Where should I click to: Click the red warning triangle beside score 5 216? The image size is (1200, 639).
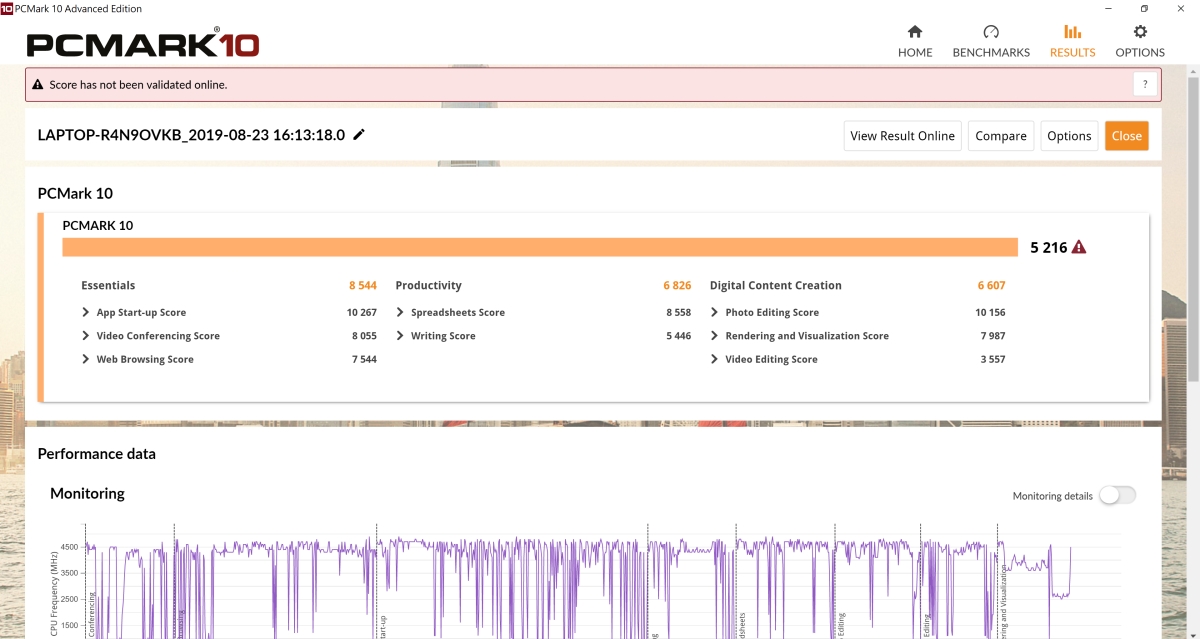[x=1079, y=248]
